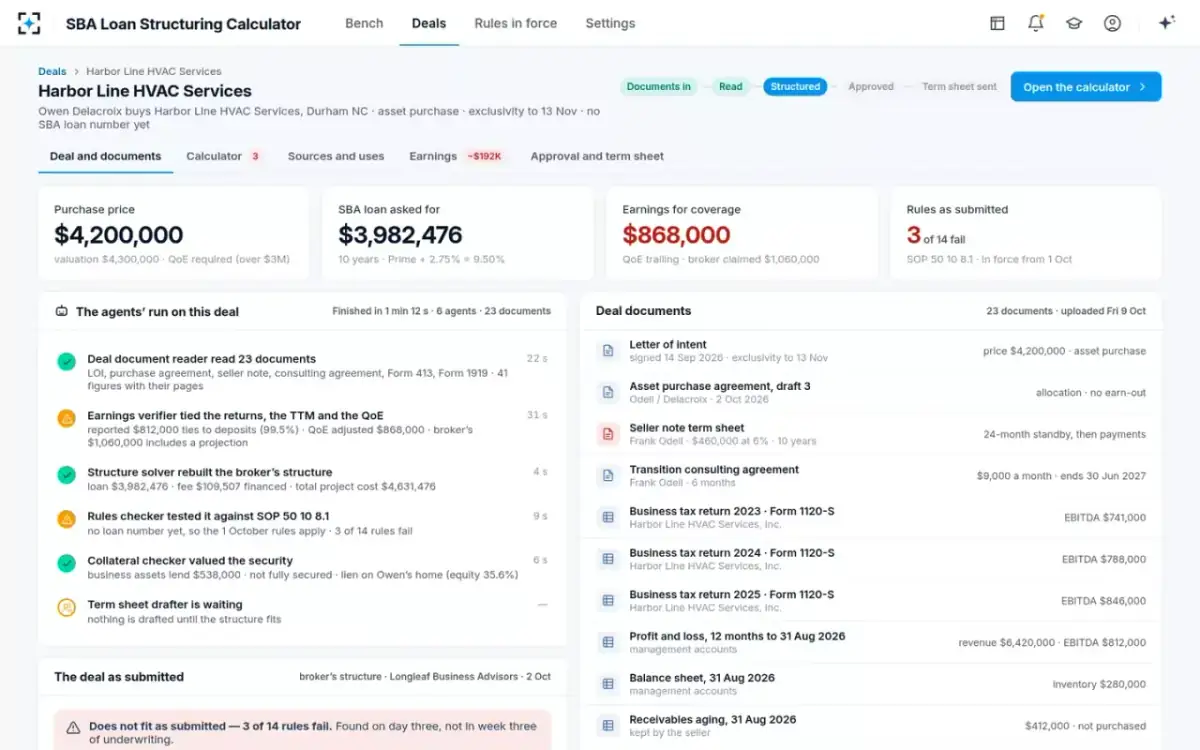Image resolution: width=1200 pixels, height=750 pixels.
Task: Open the Letter of intent document
Action: coord(871,351)
